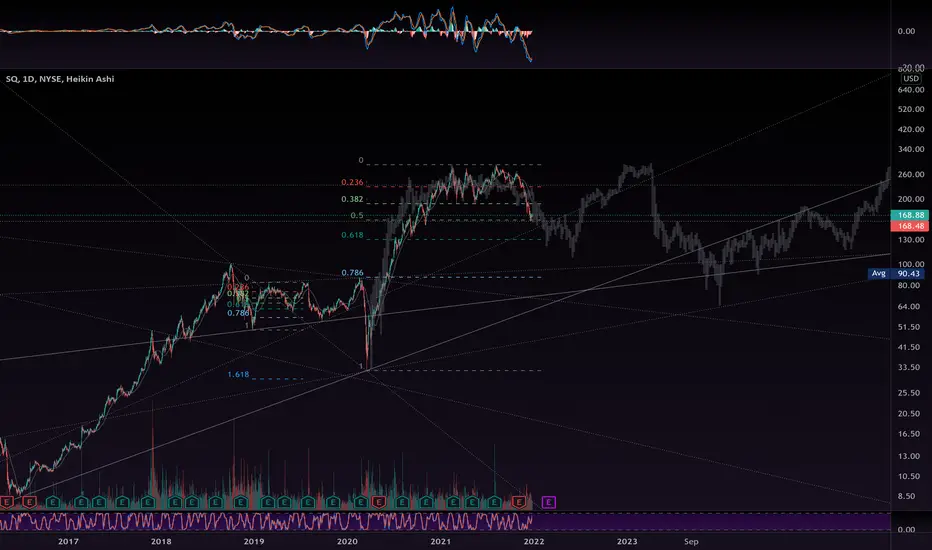
Task: Click the 2018 label on time axis
Action: 161,542
